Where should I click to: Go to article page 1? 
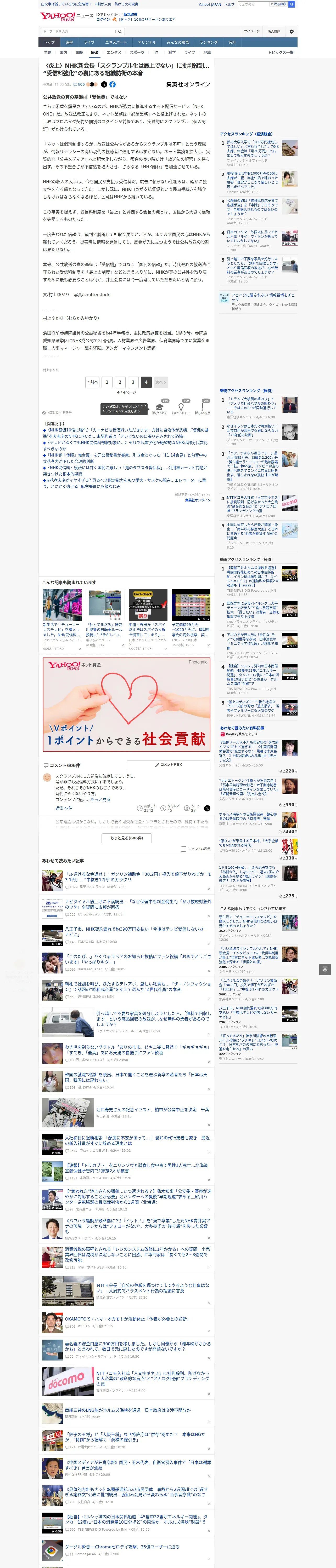[x=107, y=382]
